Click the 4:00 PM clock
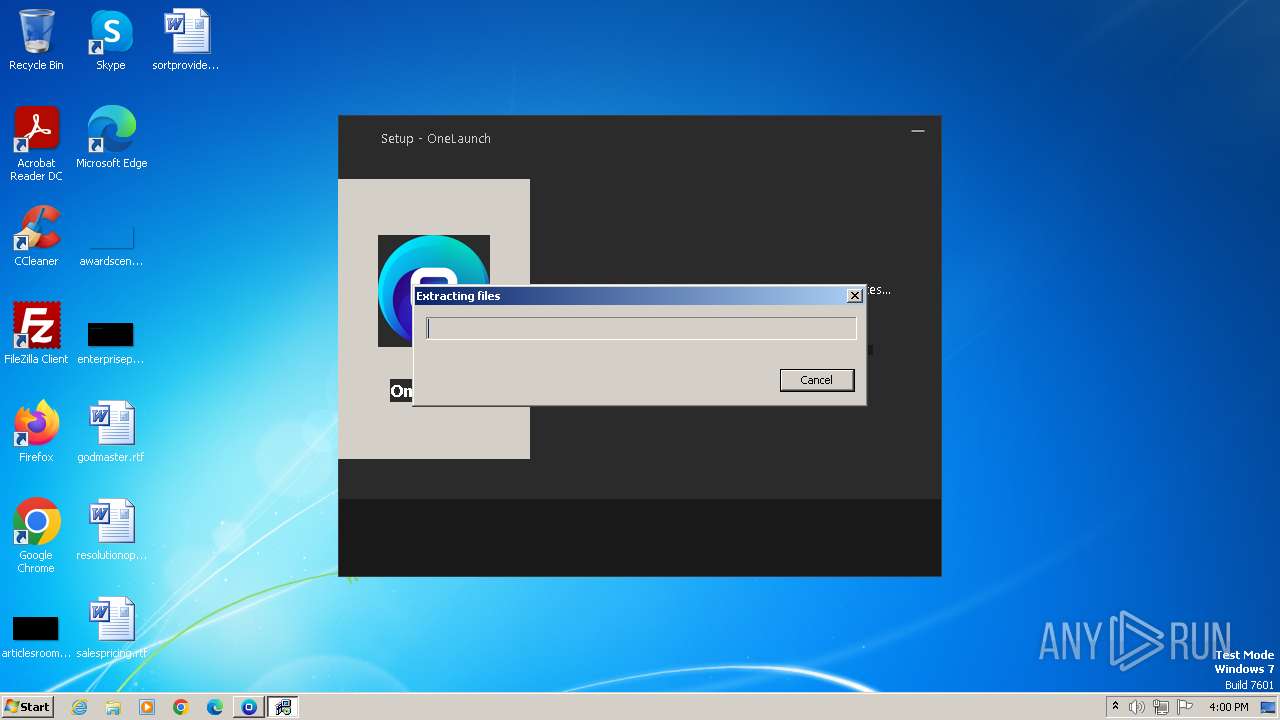The height and width of the screenshot is (720, 1280). click(x=1228, y=707)
